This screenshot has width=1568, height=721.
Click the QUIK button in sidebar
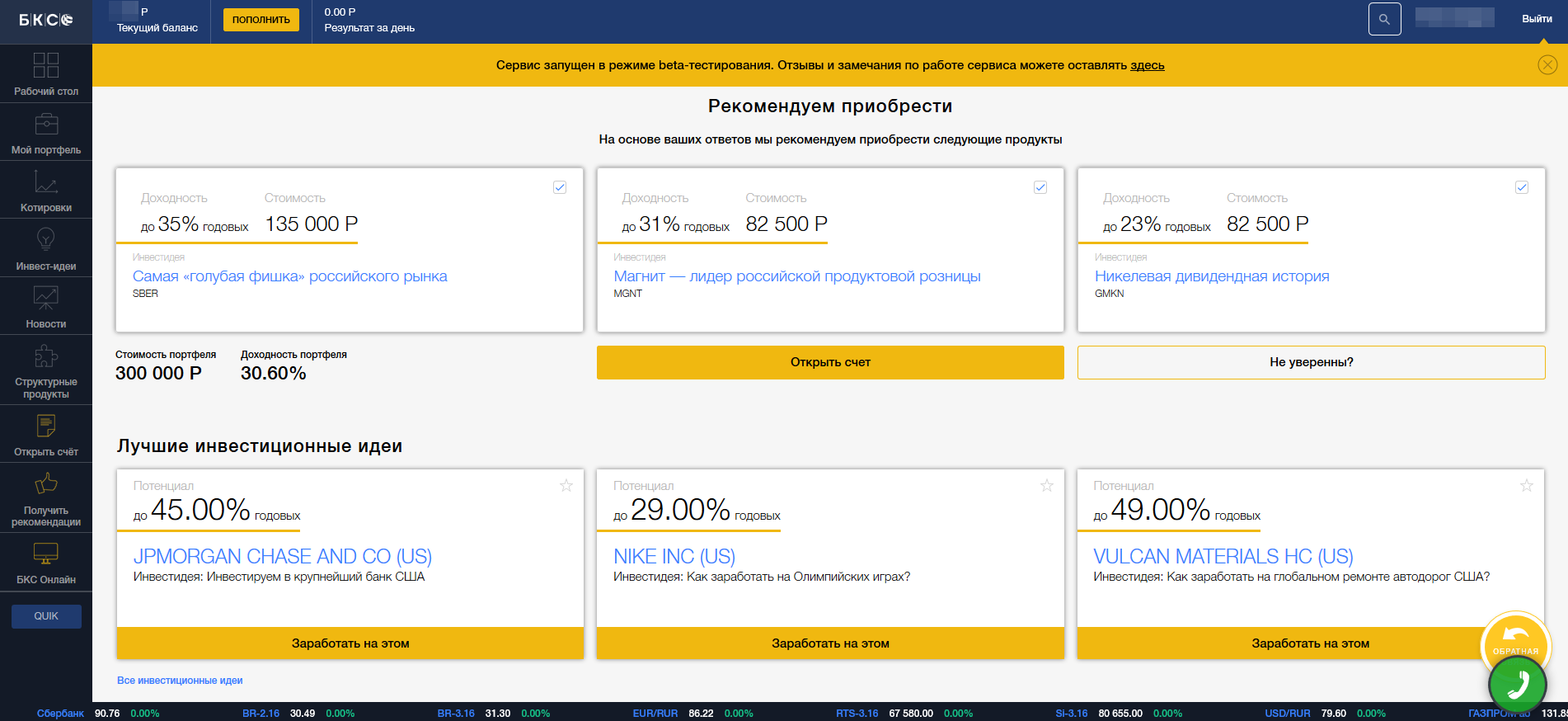pos(46,616)
